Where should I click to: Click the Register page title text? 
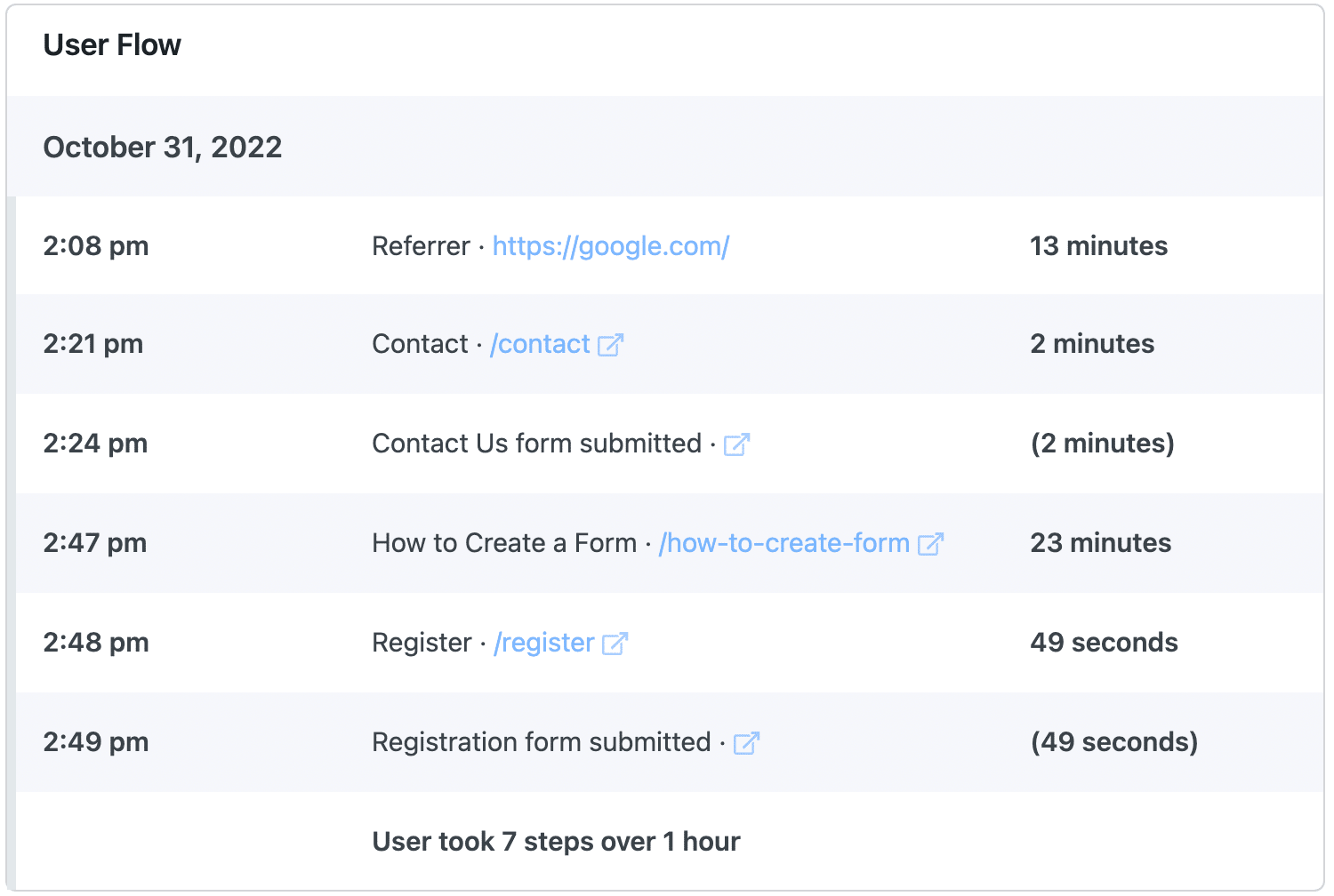pyautogui.click(x=422, y=643)
